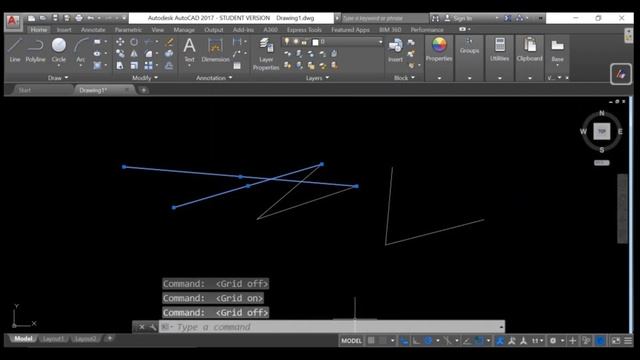Select the Erase tool
The width and height of the screenshot is (640, 360).
tap(169, 42)
